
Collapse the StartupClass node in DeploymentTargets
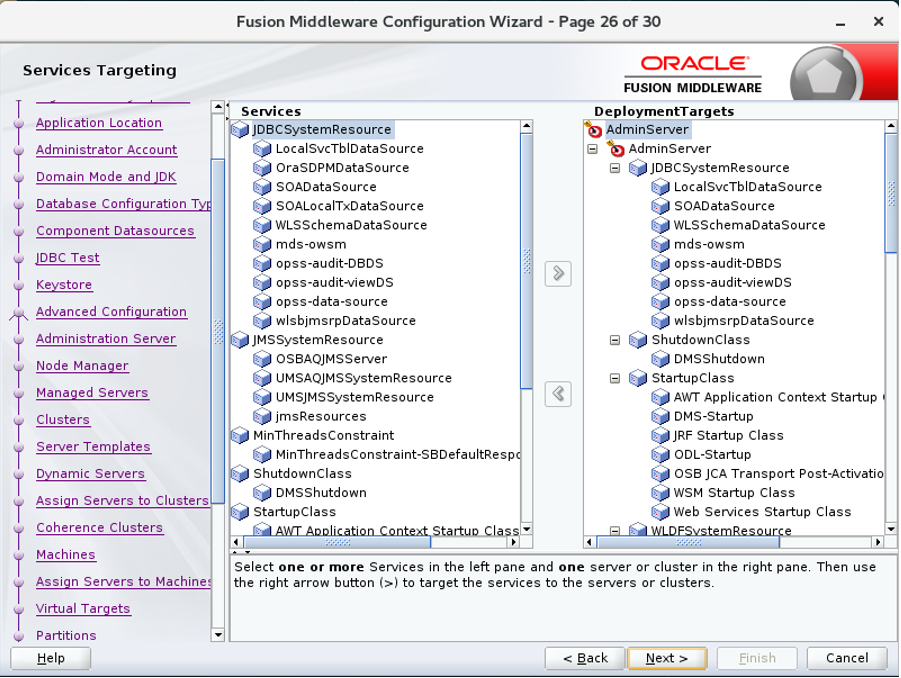coord(615,379)
